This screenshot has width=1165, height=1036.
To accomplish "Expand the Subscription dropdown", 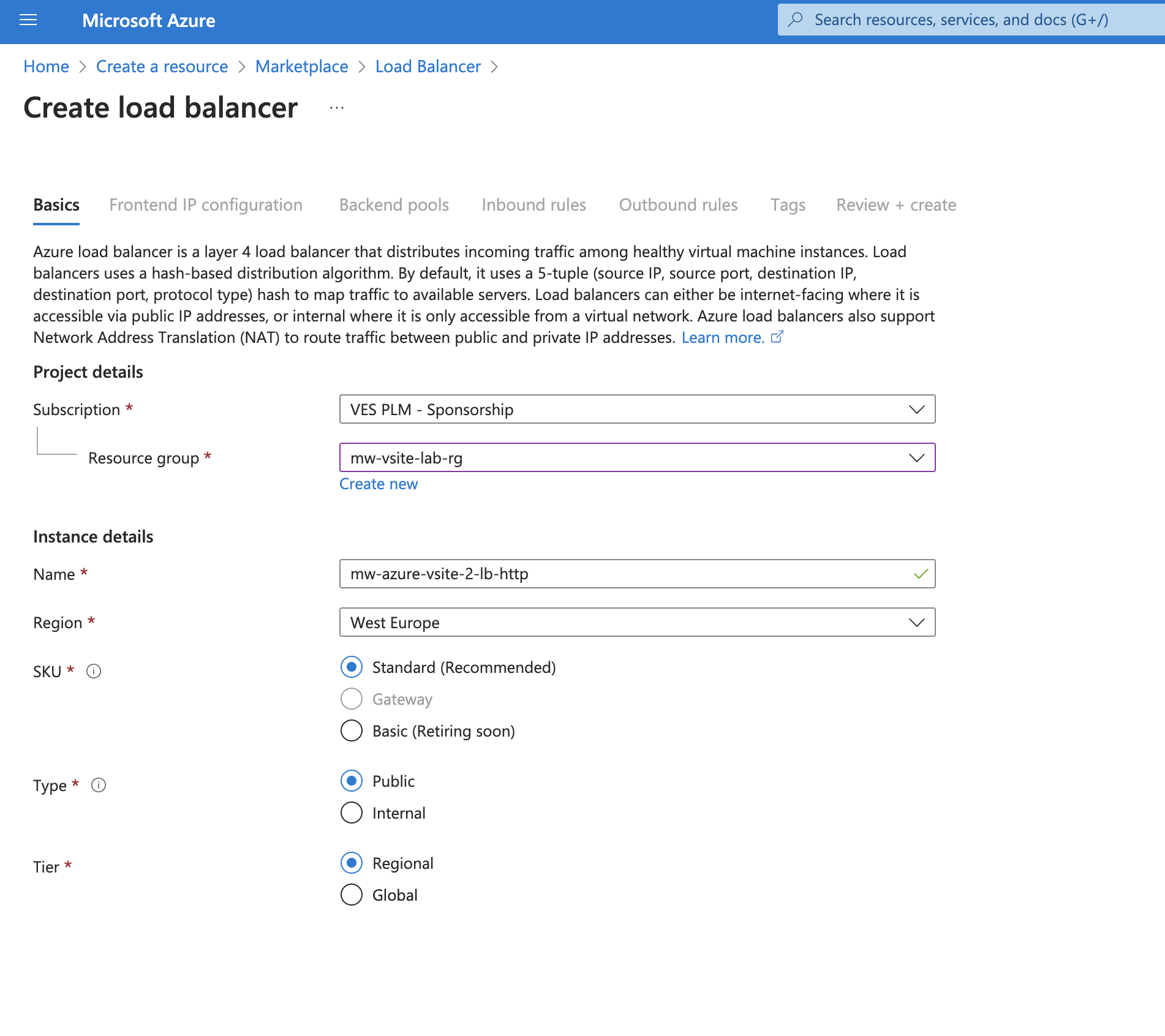I will (637, 409).
